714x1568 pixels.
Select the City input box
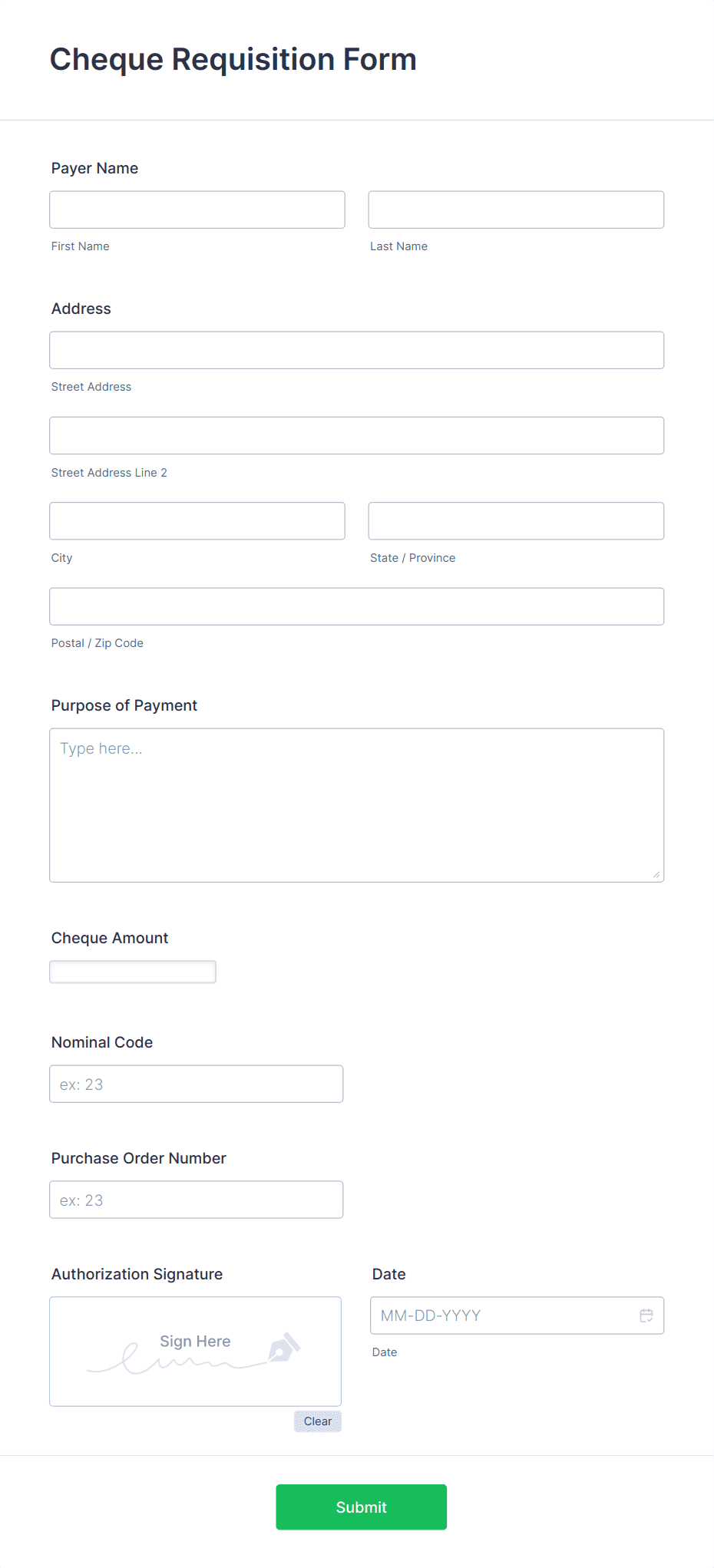[x=197, y=520]
